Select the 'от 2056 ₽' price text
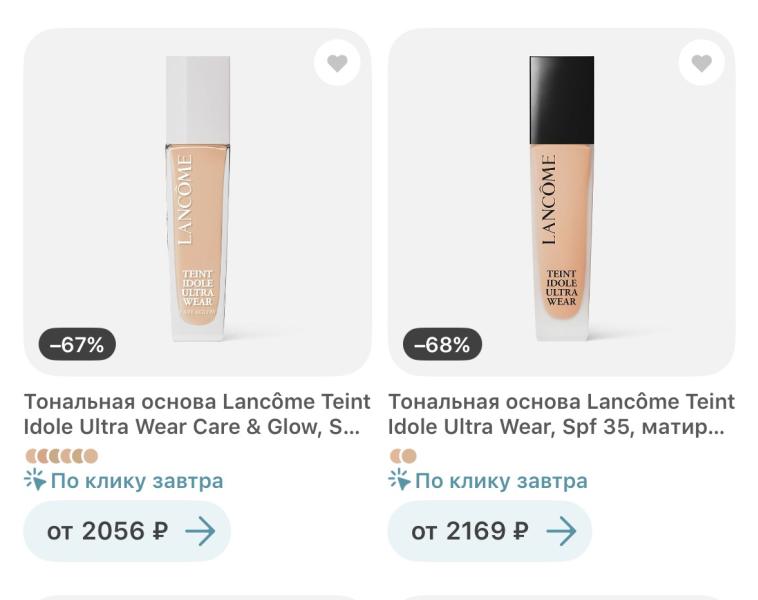This screenshot has width=758, height=600. click(107, 531)
